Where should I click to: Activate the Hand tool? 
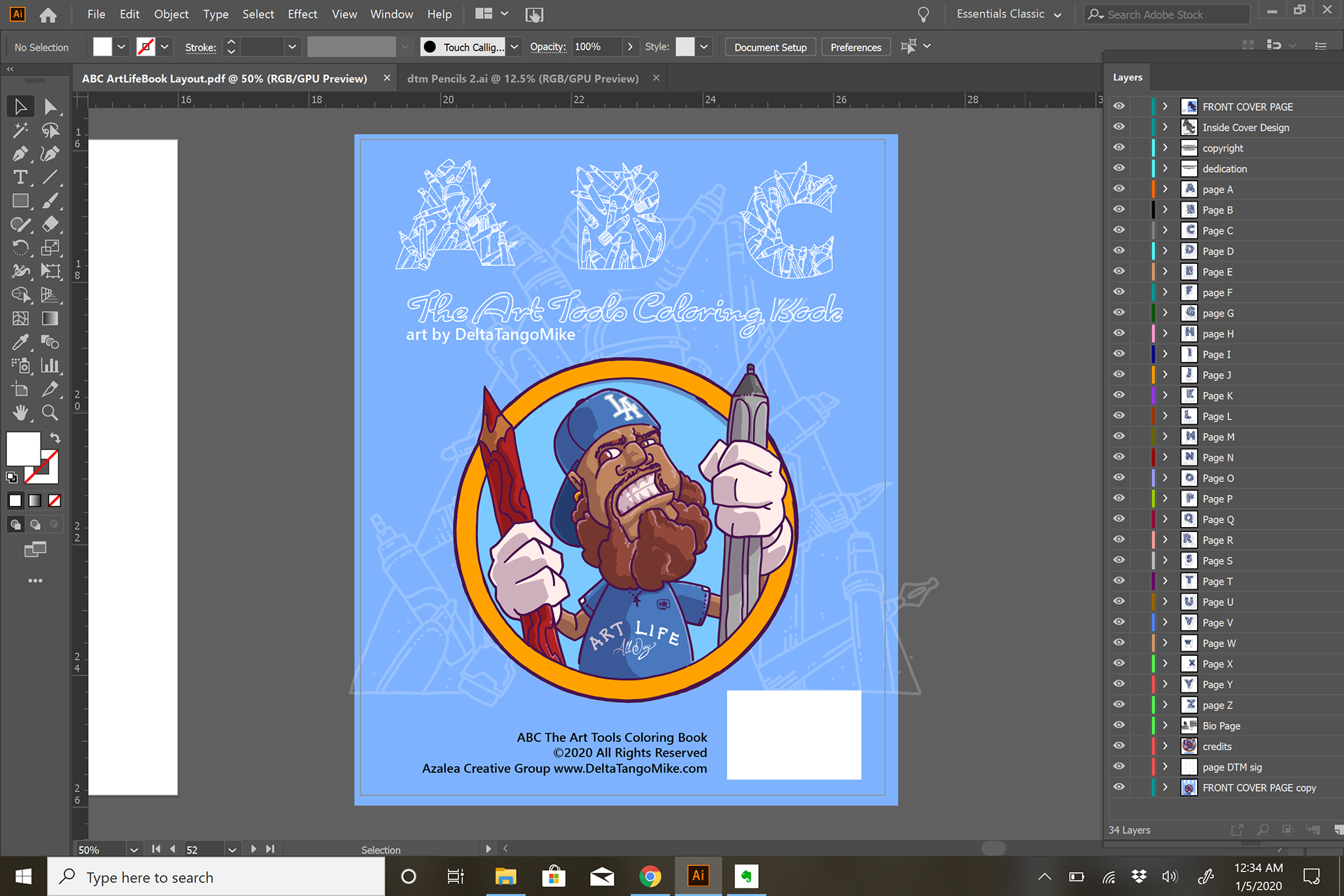[x=20, y=412]
